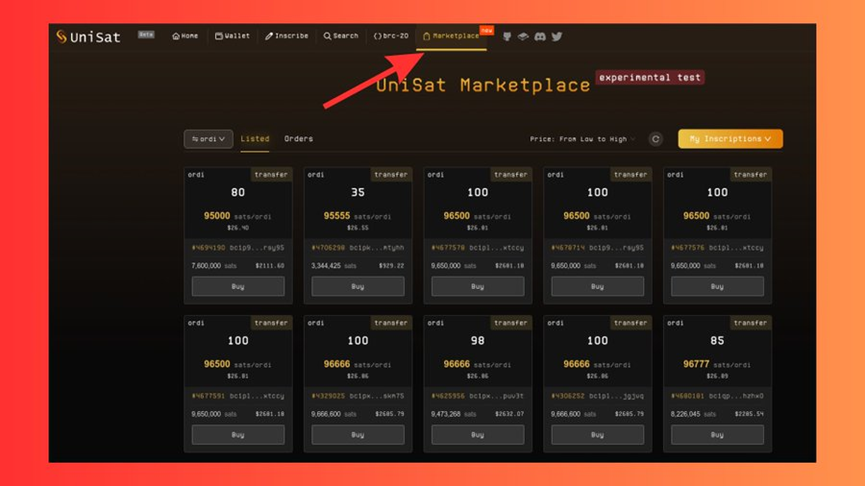
Task: Open inscription number #4680101
Action: coord(688,396)
